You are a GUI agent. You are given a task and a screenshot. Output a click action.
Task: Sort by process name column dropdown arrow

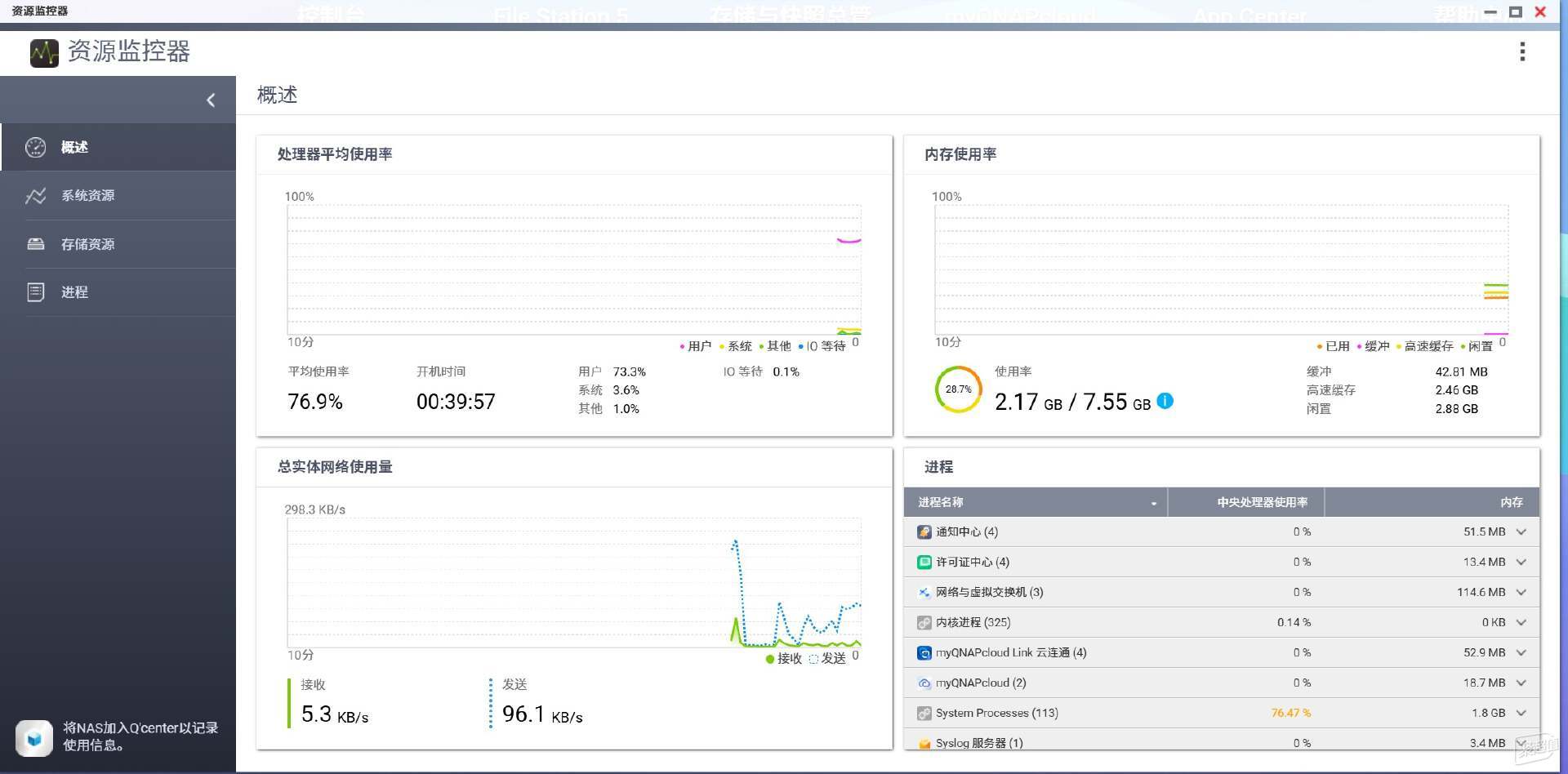[1154, 503]
